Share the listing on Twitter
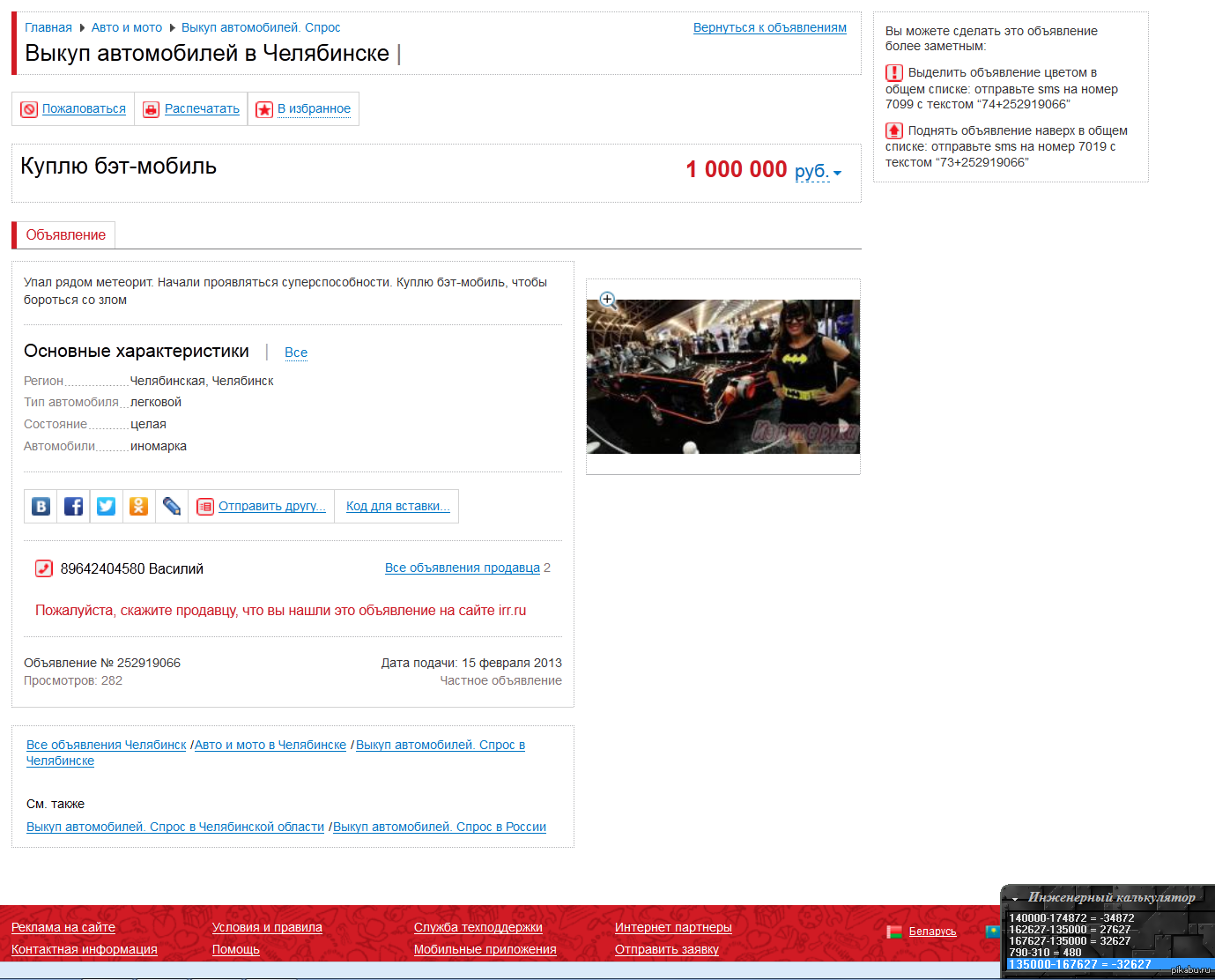 pos(106,506)
